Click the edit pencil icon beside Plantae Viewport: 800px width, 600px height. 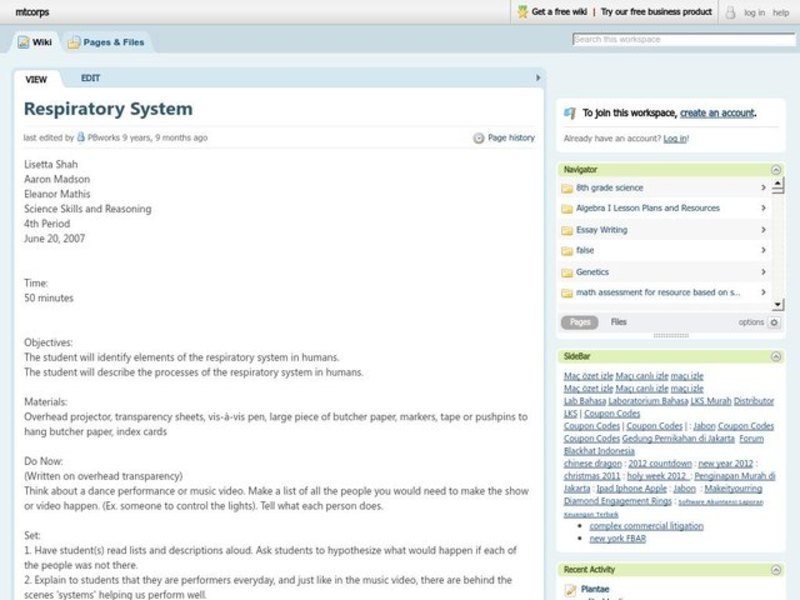(570, 589)
